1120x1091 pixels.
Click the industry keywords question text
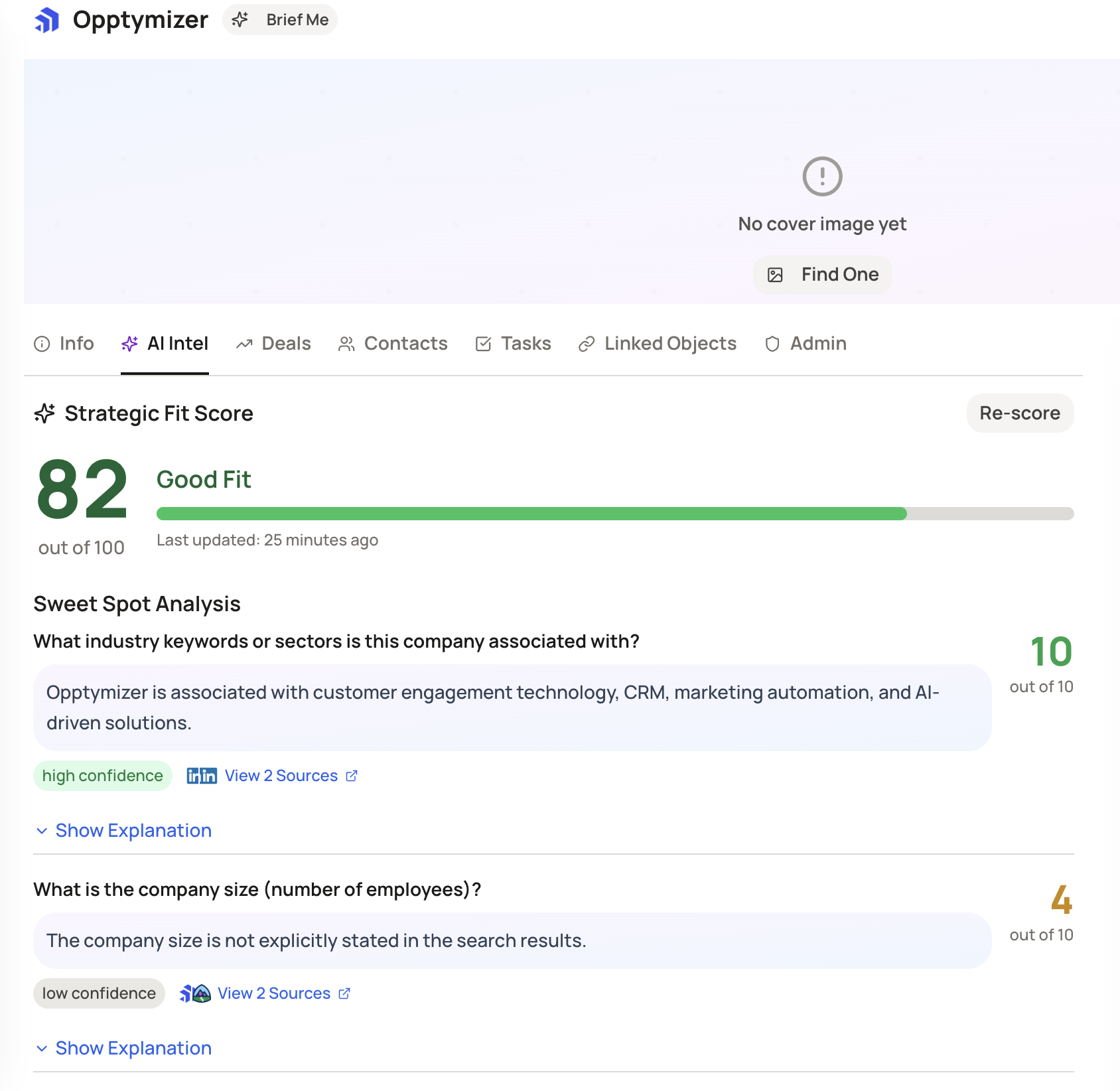[x=336, y=641]
